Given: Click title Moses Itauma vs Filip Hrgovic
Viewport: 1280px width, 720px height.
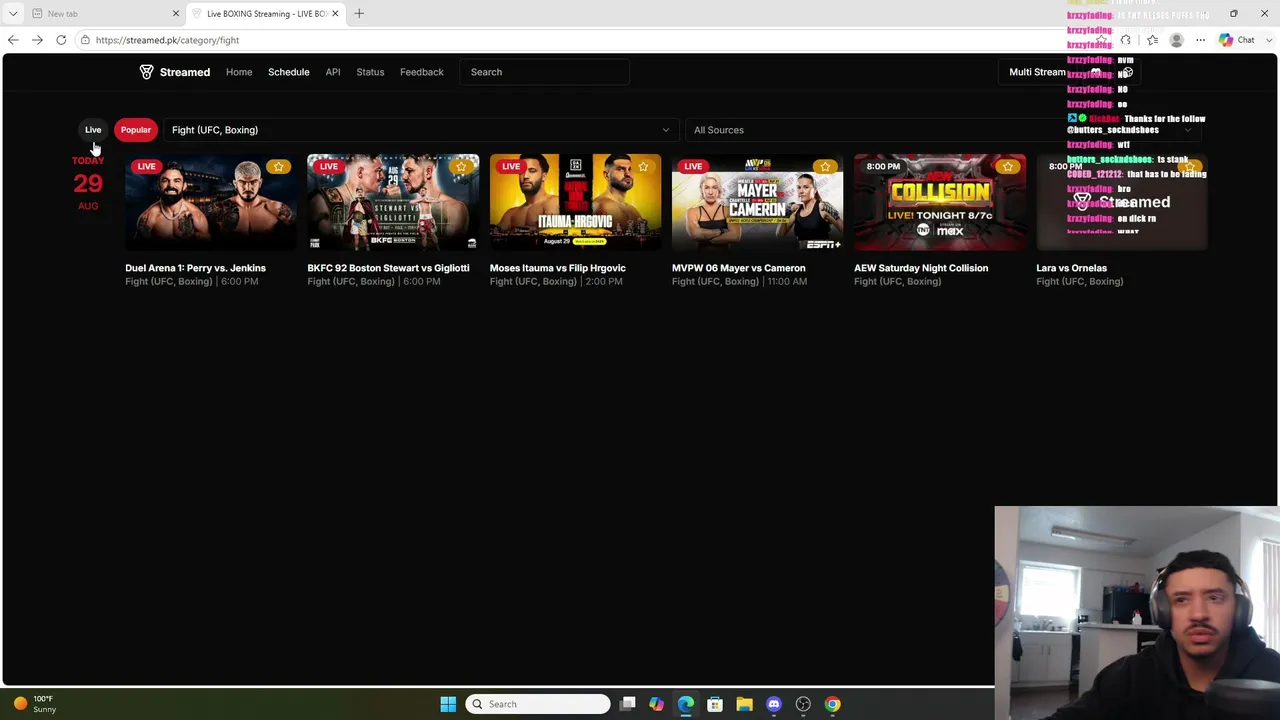Looking at the screenshot, I should tap(558, 268).
